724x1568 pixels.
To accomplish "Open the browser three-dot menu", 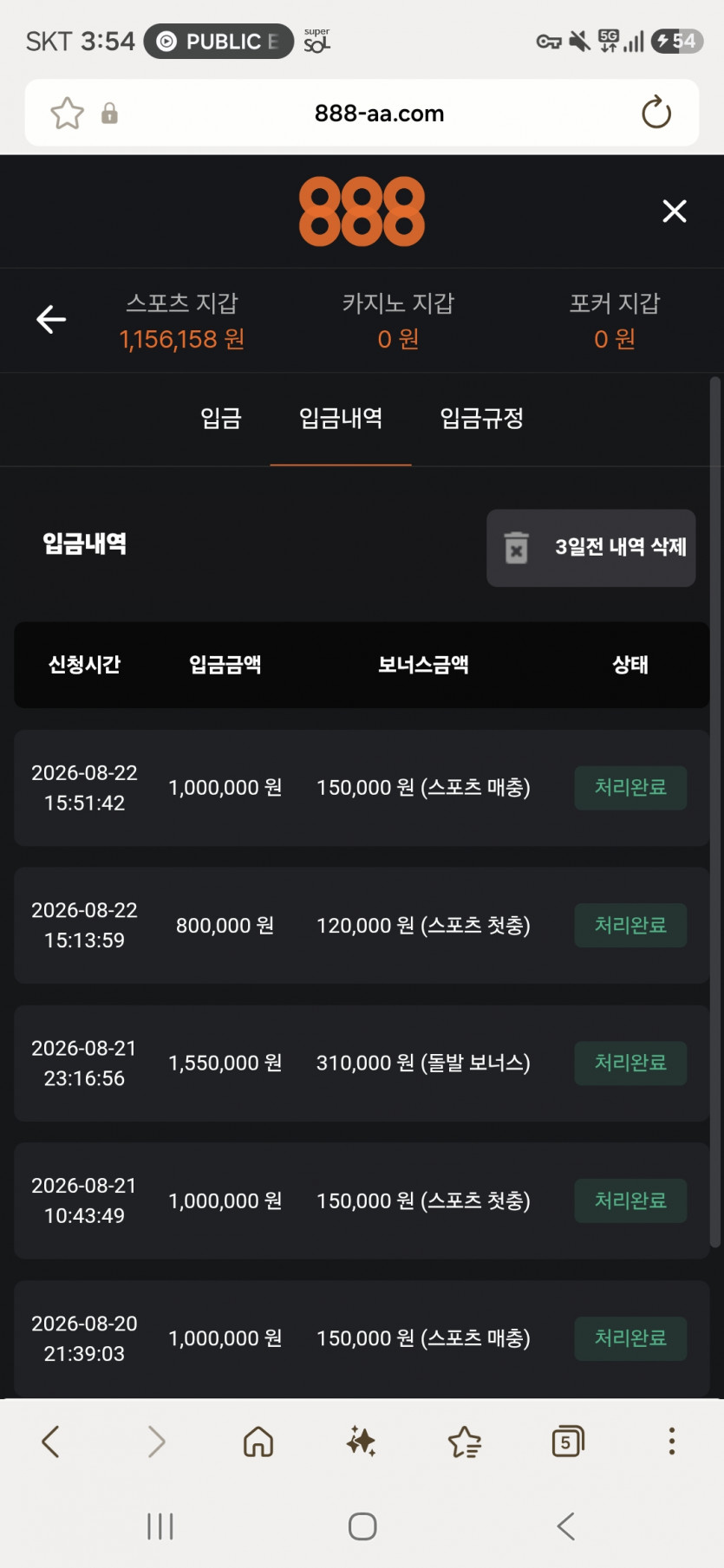I will tap(671, 1441).
